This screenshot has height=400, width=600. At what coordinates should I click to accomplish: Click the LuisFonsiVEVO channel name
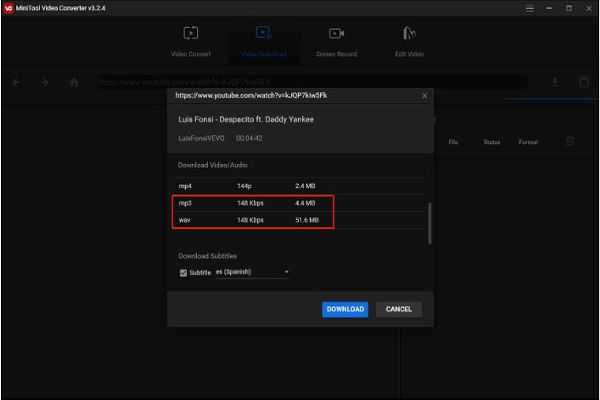pyautogui.click(x=201, y=139)
